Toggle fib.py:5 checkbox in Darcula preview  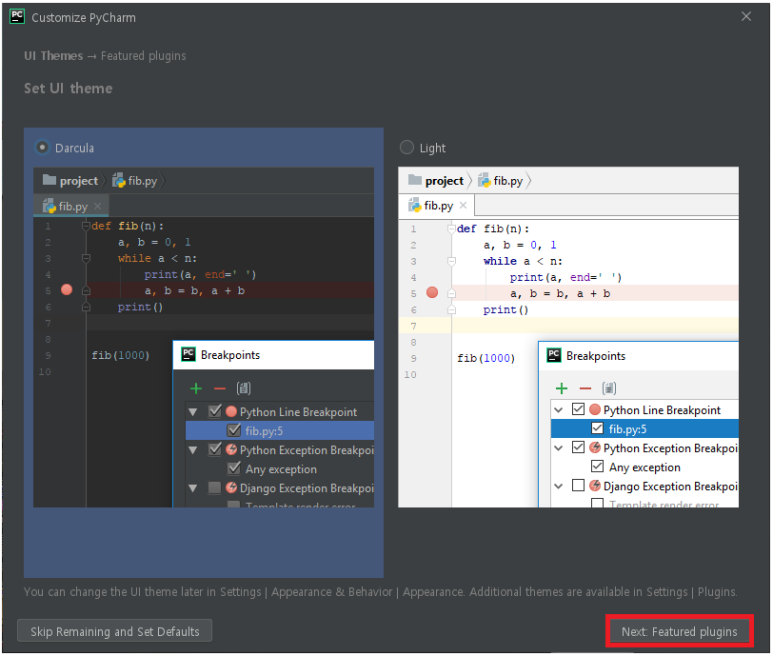click(x=234, y=430)
